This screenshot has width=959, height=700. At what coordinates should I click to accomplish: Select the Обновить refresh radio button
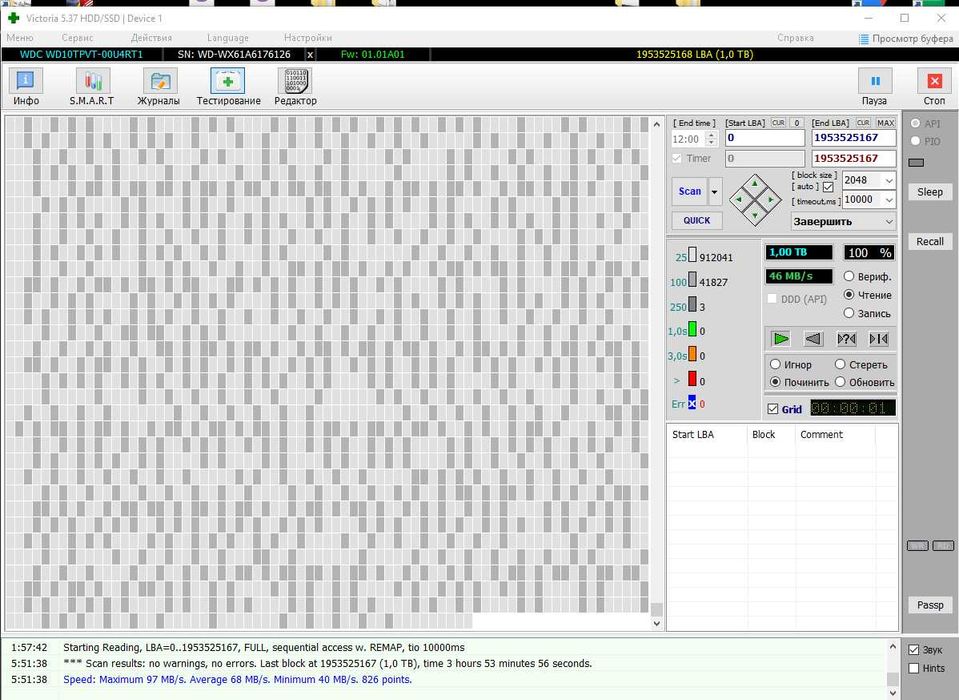point(840,382)
